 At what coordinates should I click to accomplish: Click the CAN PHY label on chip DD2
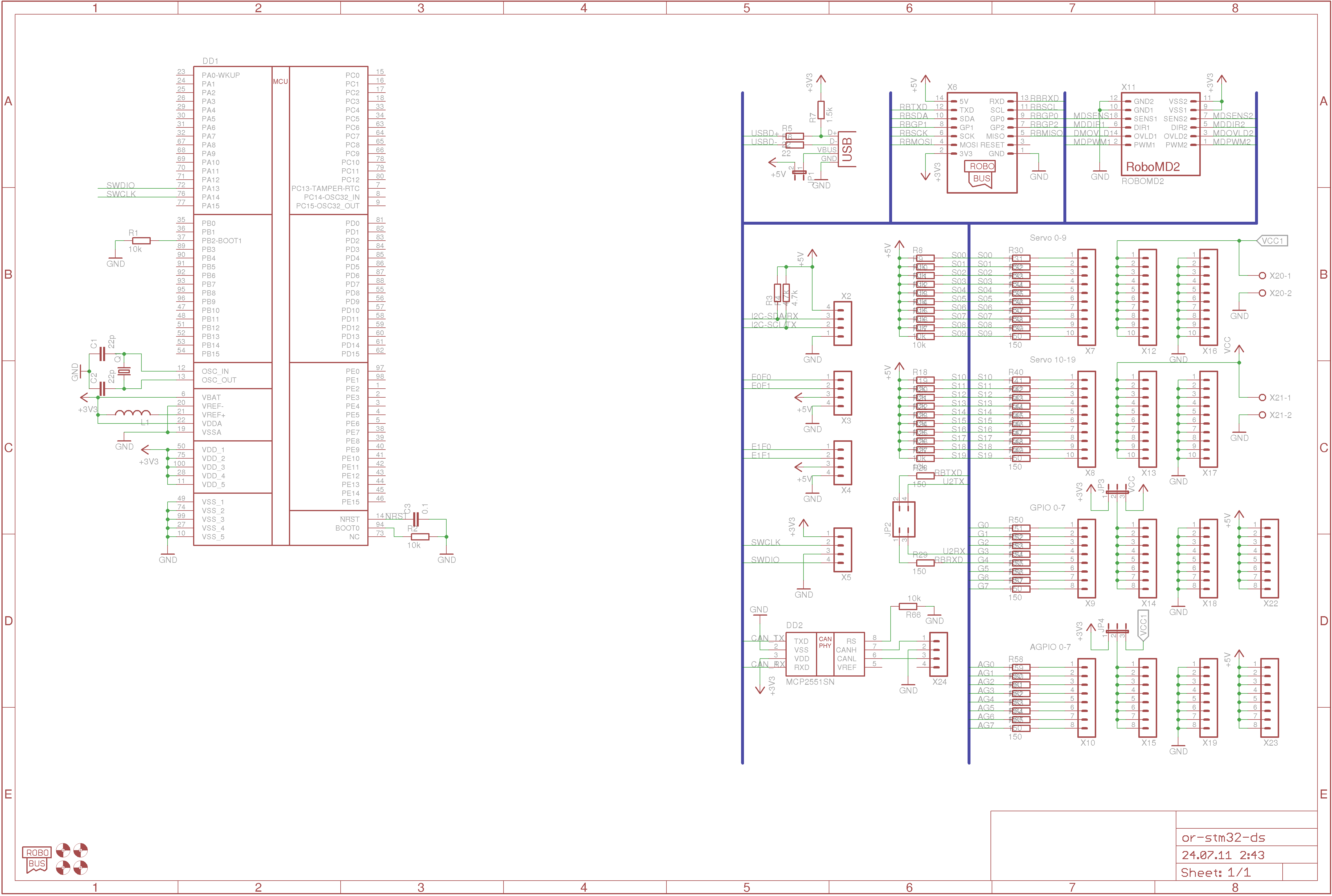pyautogui.click(x=825, y=642)
